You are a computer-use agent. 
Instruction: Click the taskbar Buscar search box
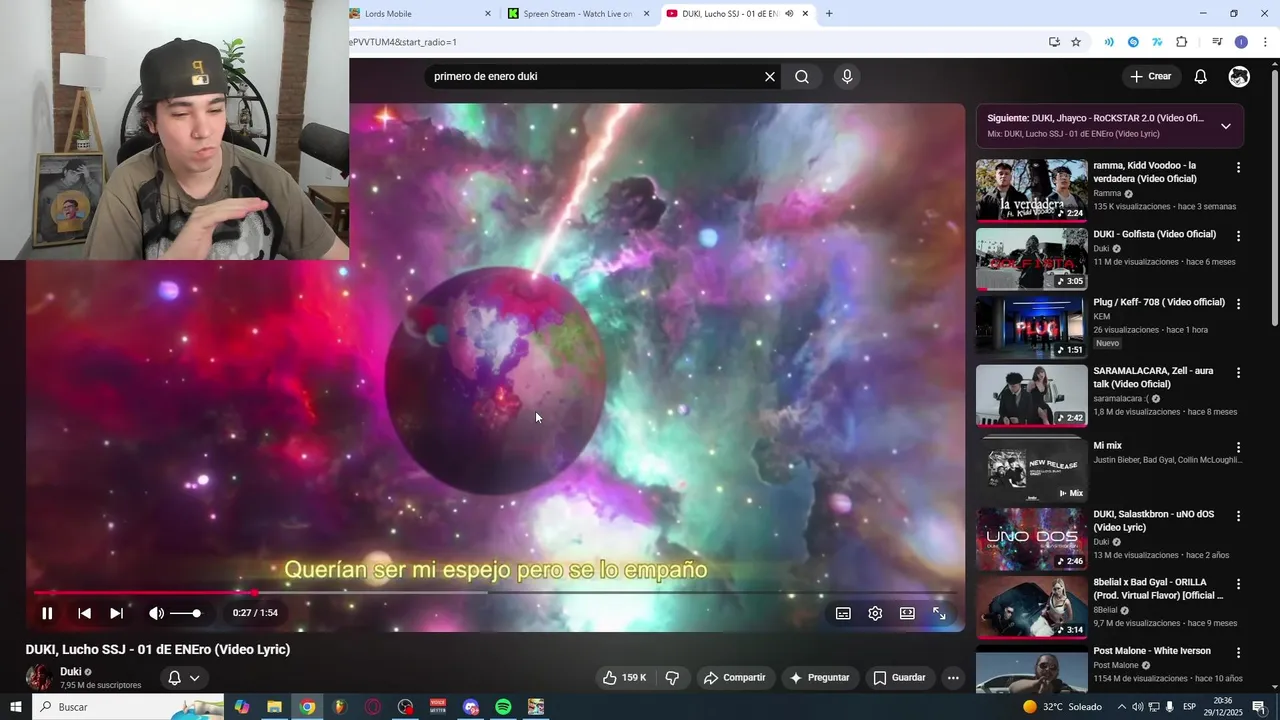[130, 707]
